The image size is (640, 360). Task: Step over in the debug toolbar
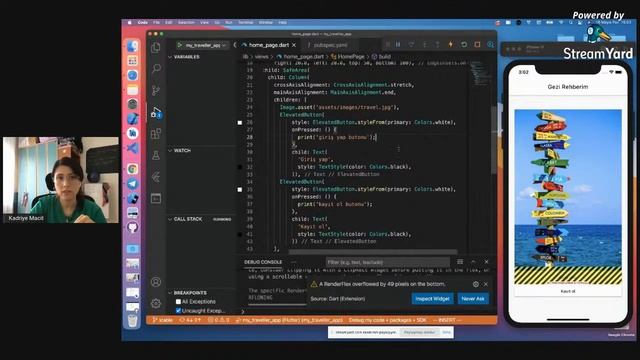411,44
